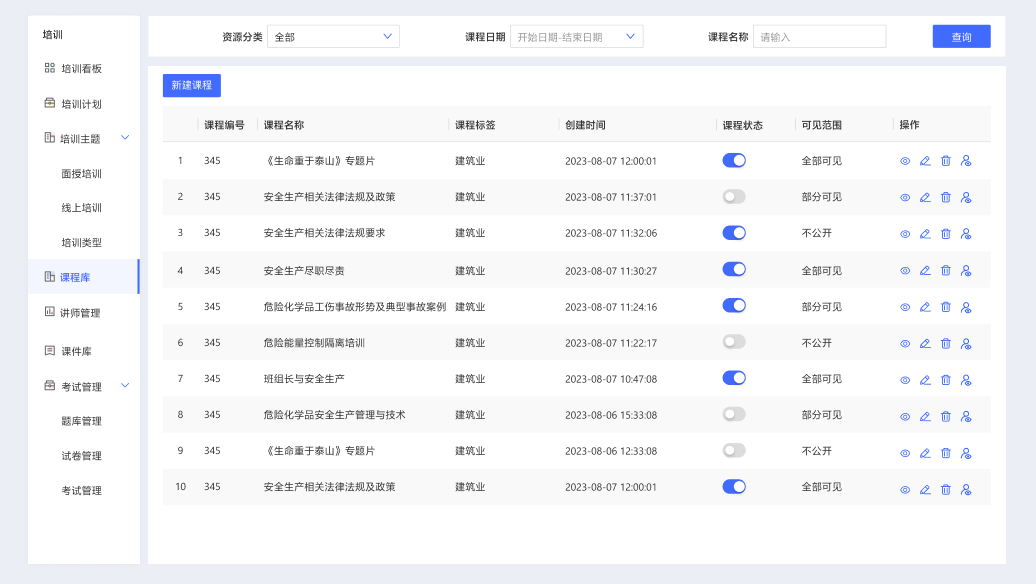Click the edit icon for 危险能量控制隔离培训

click(x=925, y=343)
